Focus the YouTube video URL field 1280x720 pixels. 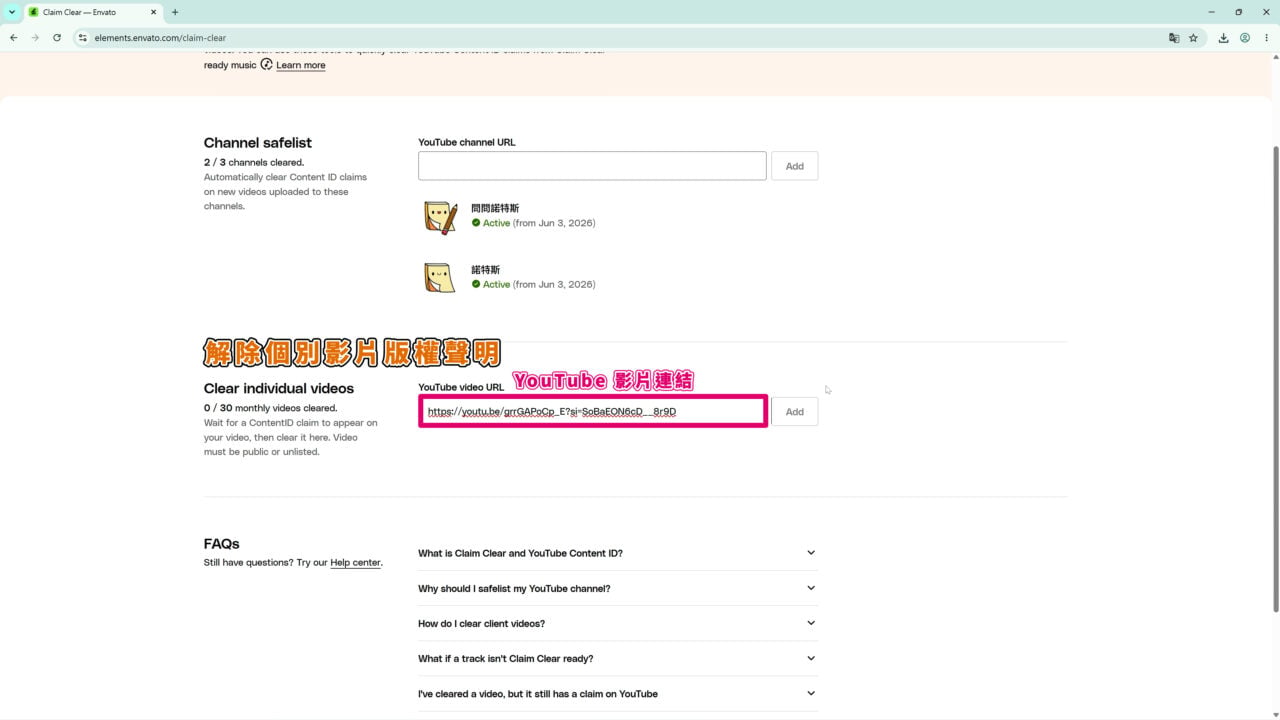pos(593,411)
